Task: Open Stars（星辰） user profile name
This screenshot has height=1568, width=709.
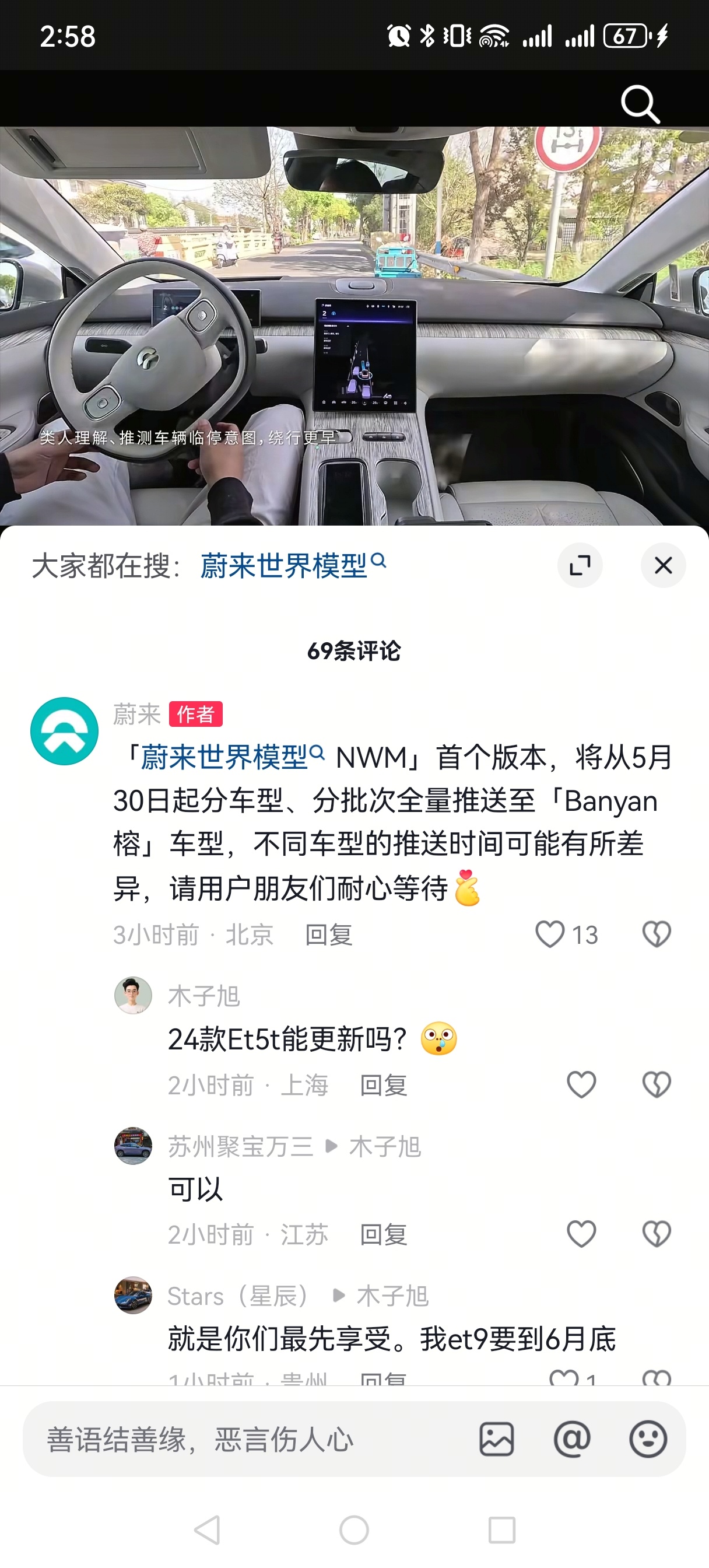Action: tap(237, 1296)
